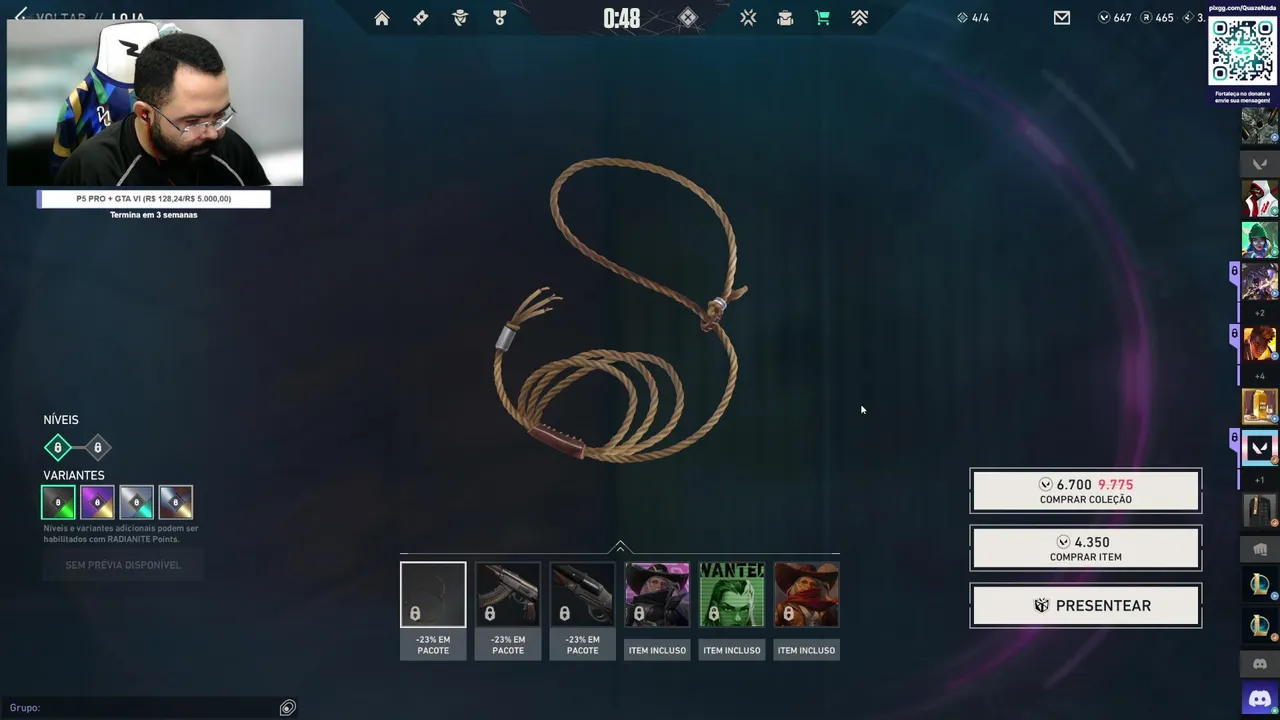The image size is (1280, 720).
Task: Open the Battle Pass ticket icon
Action: (421, 18)
